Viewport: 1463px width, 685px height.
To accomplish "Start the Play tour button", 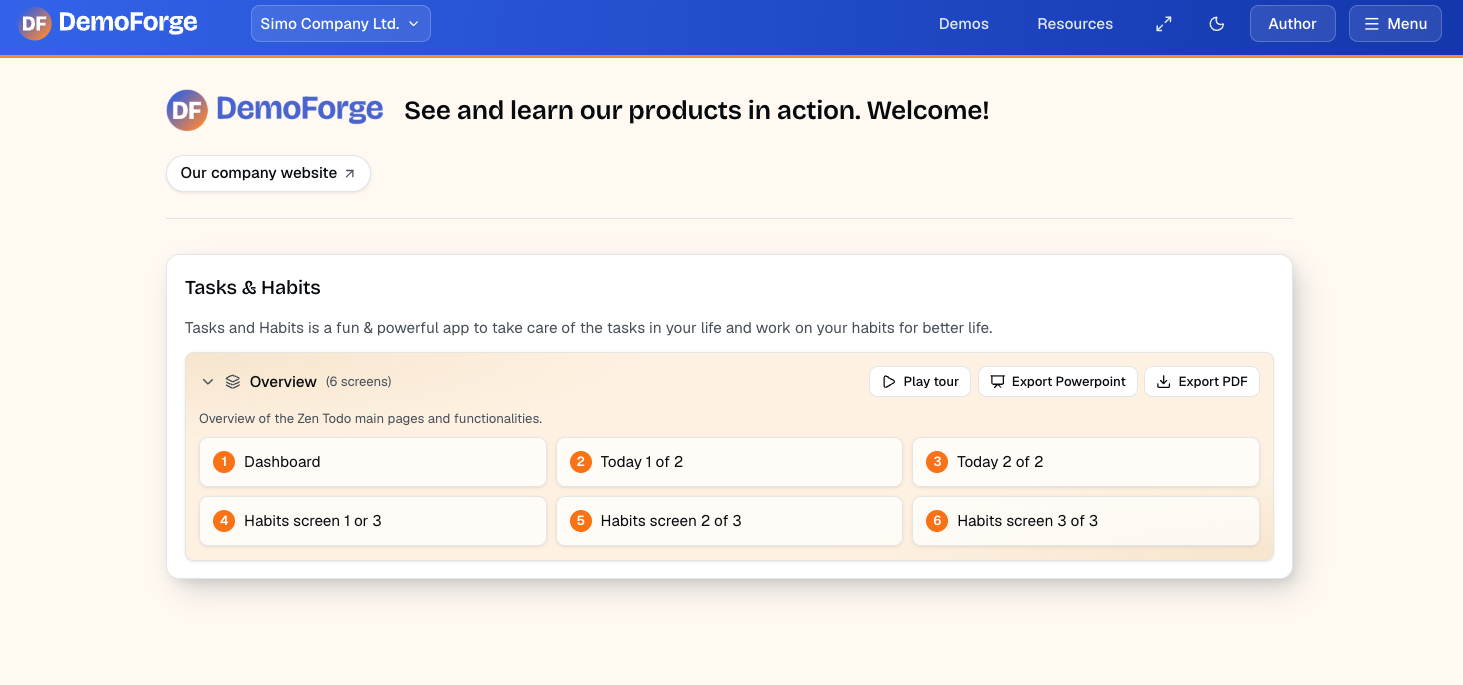I will (920, 382).
